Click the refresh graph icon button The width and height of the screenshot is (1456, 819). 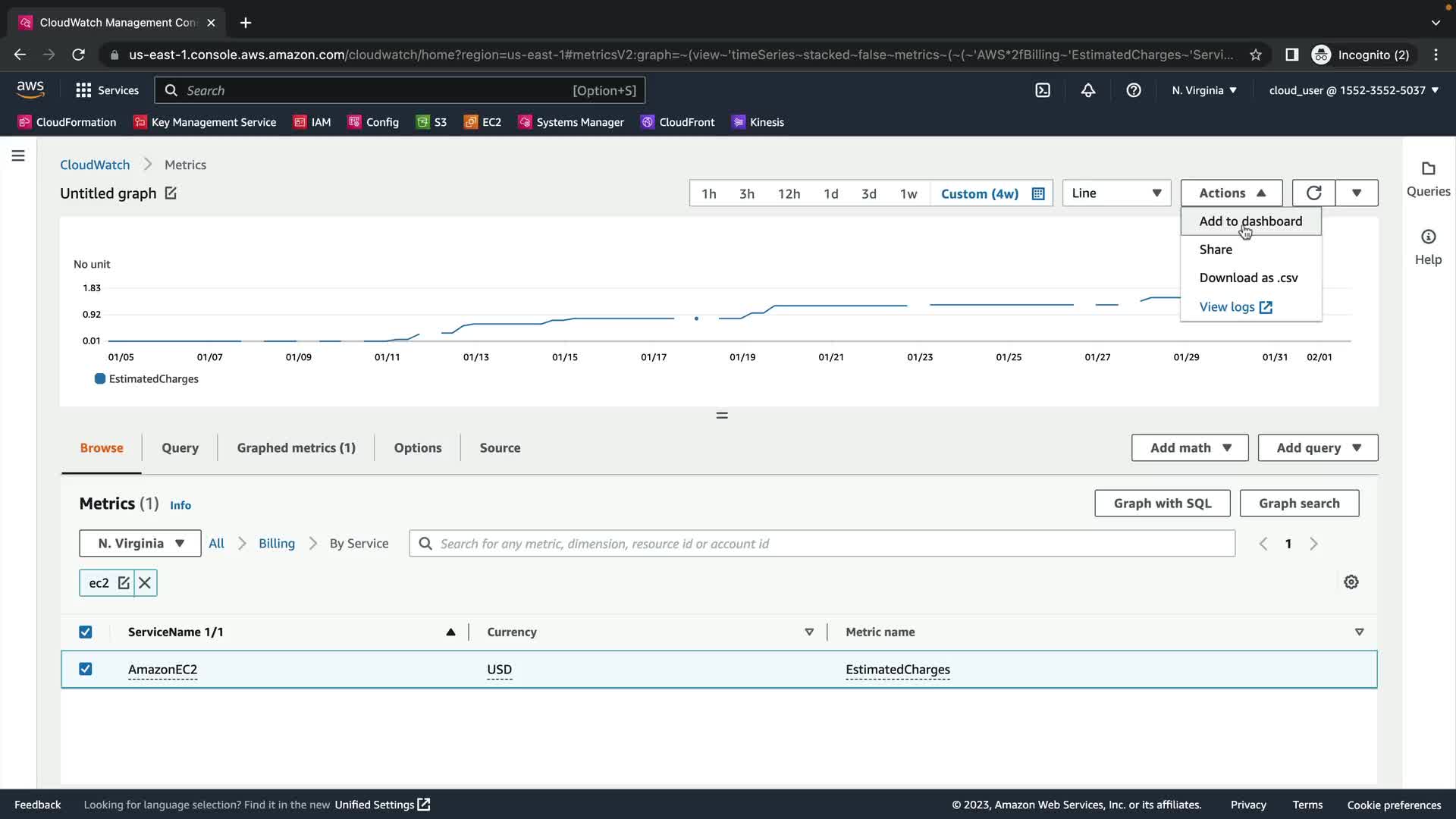(1313, 193)
